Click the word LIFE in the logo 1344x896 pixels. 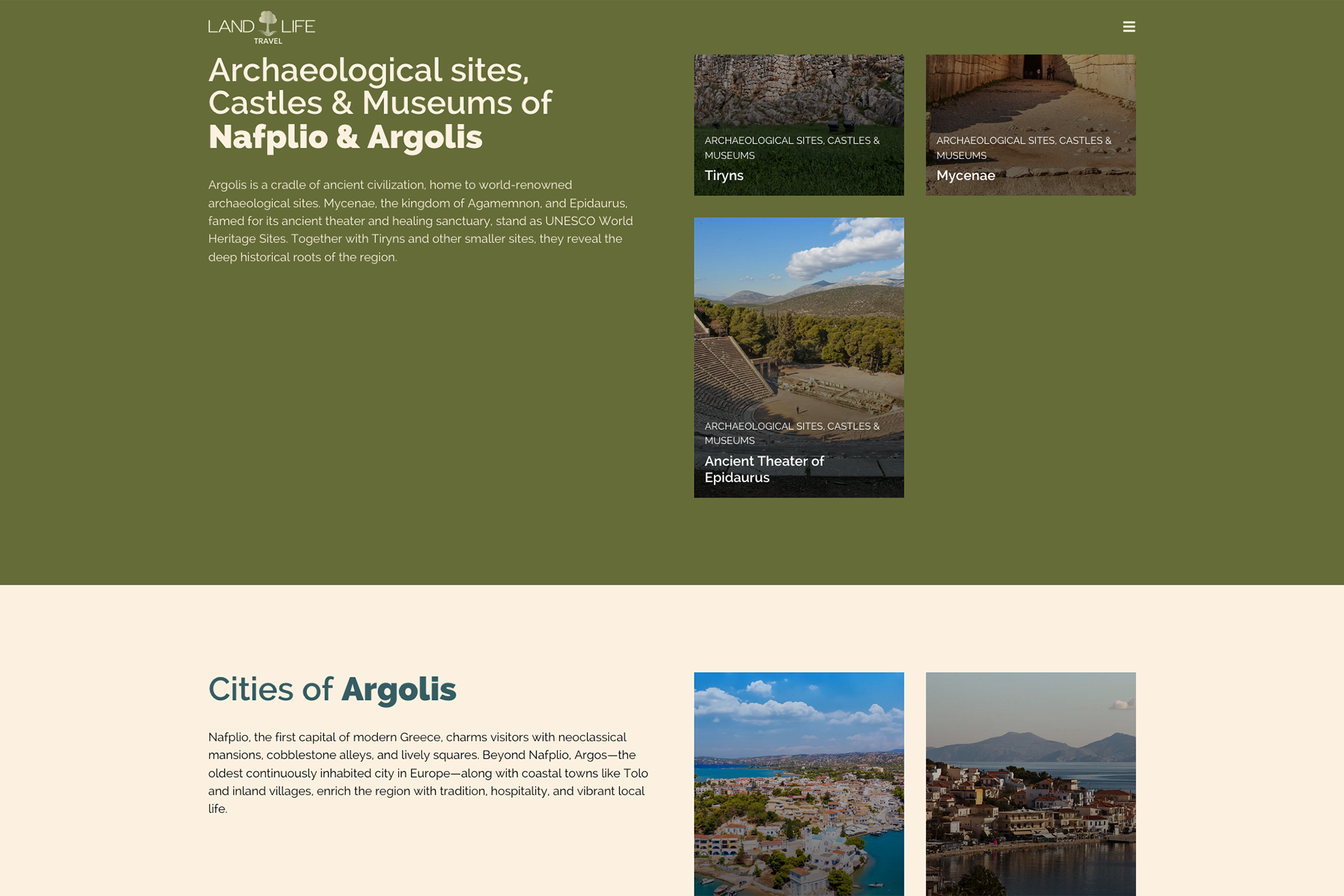(x=298, y=27)
